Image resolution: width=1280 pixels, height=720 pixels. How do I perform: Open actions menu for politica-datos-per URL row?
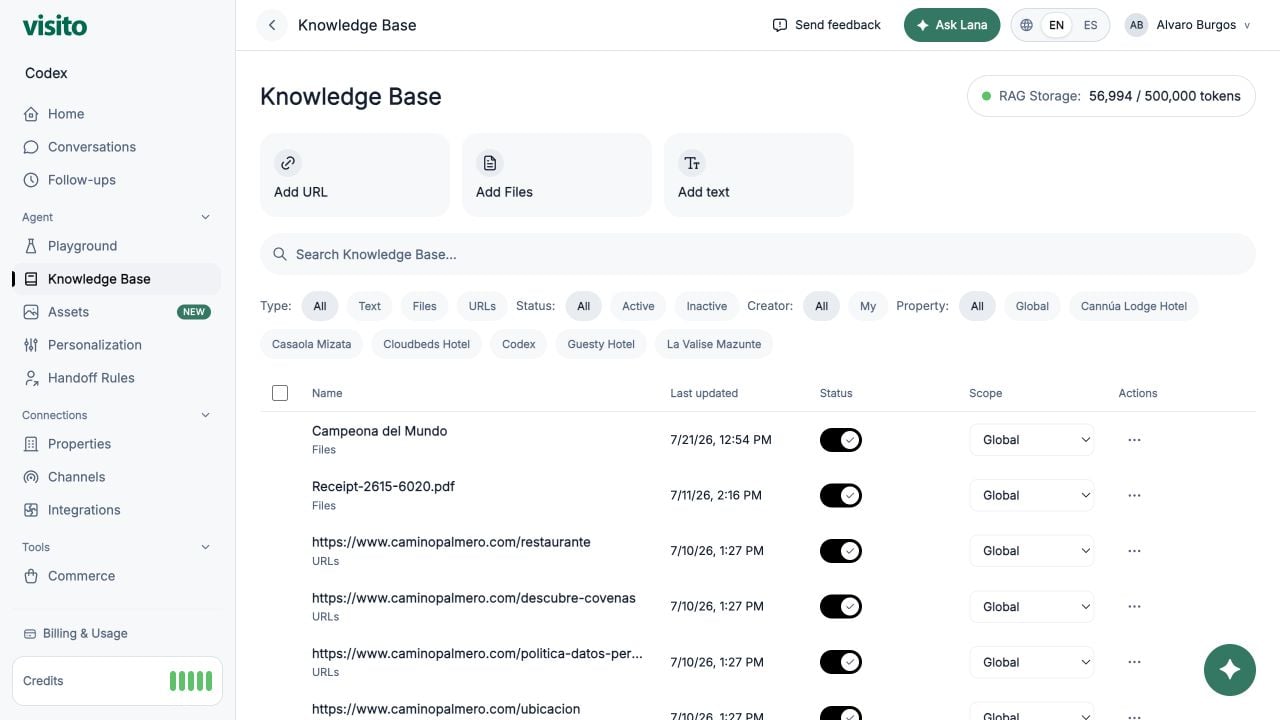[x=1134, y=662]
